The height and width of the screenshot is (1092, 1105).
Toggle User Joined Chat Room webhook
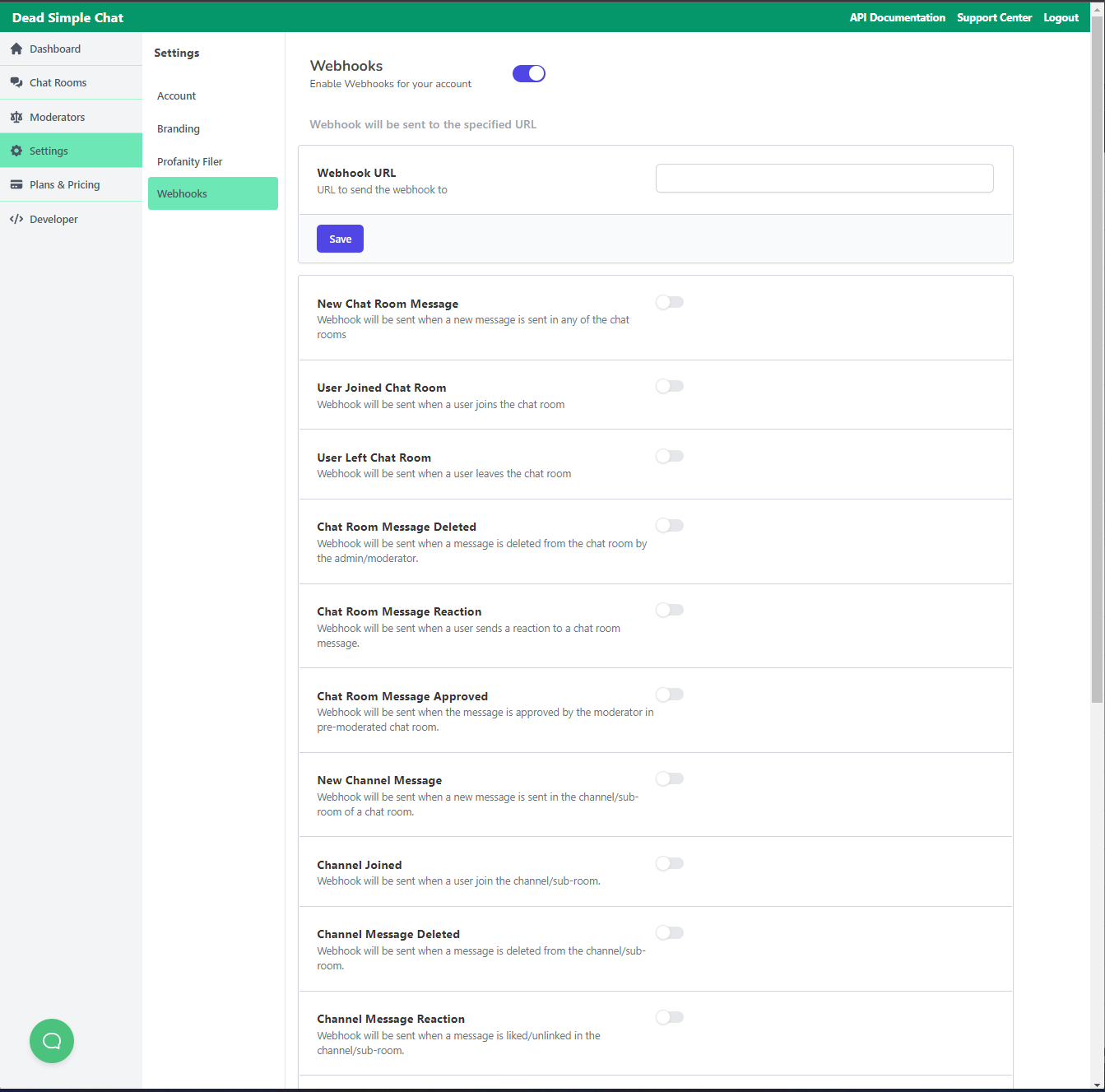[x=670, y=386]
